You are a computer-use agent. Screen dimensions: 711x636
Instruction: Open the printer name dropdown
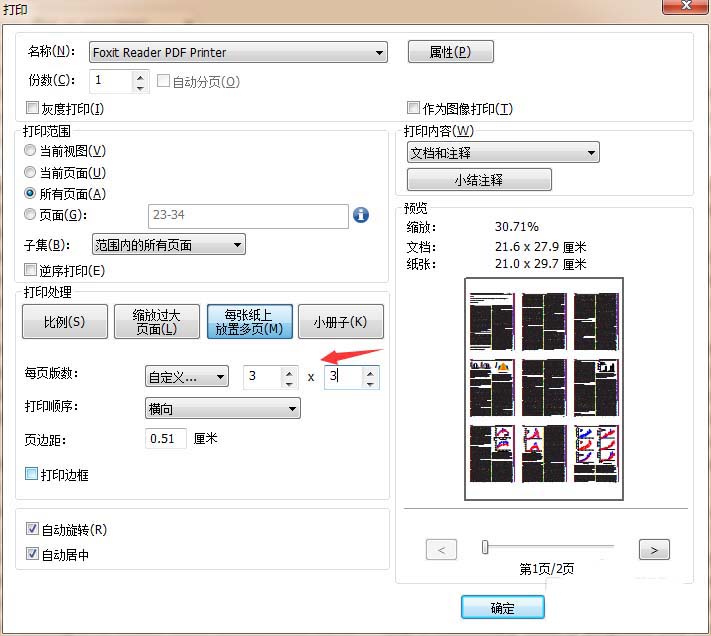379,52
